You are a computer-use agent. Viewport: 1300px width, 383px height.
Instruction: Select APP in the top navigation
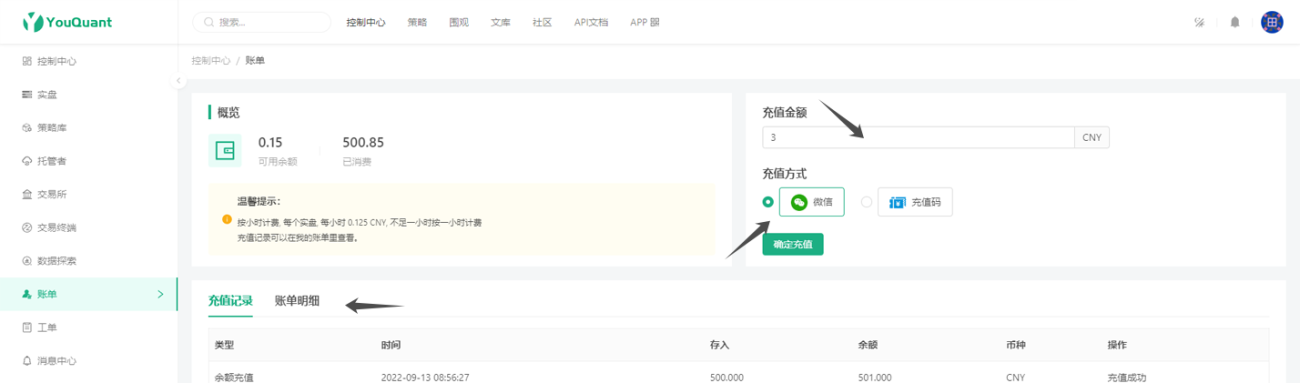(644, 22)
